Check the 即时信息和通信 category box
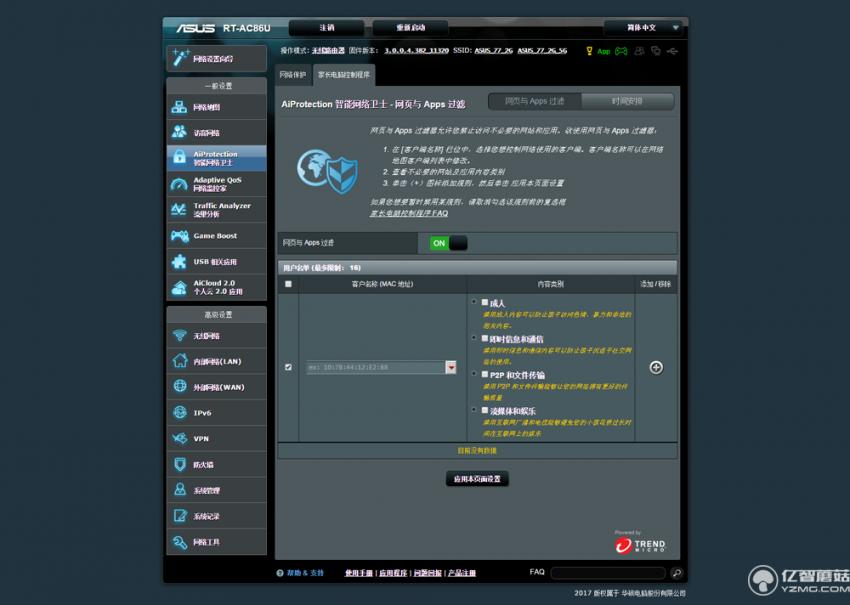 click(x=485, y=338)
